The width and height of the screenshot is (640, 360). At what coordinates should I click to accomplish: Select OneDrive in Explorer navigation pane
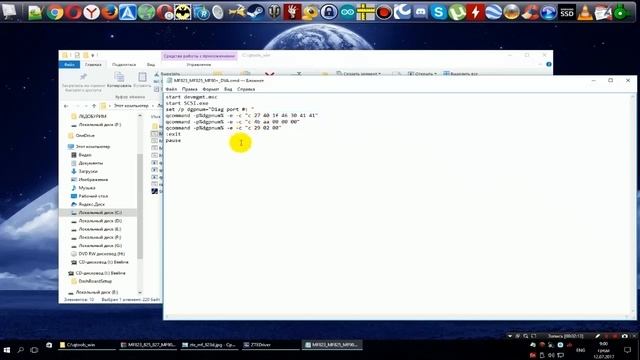pyautogui.click(x=85, y=136)
